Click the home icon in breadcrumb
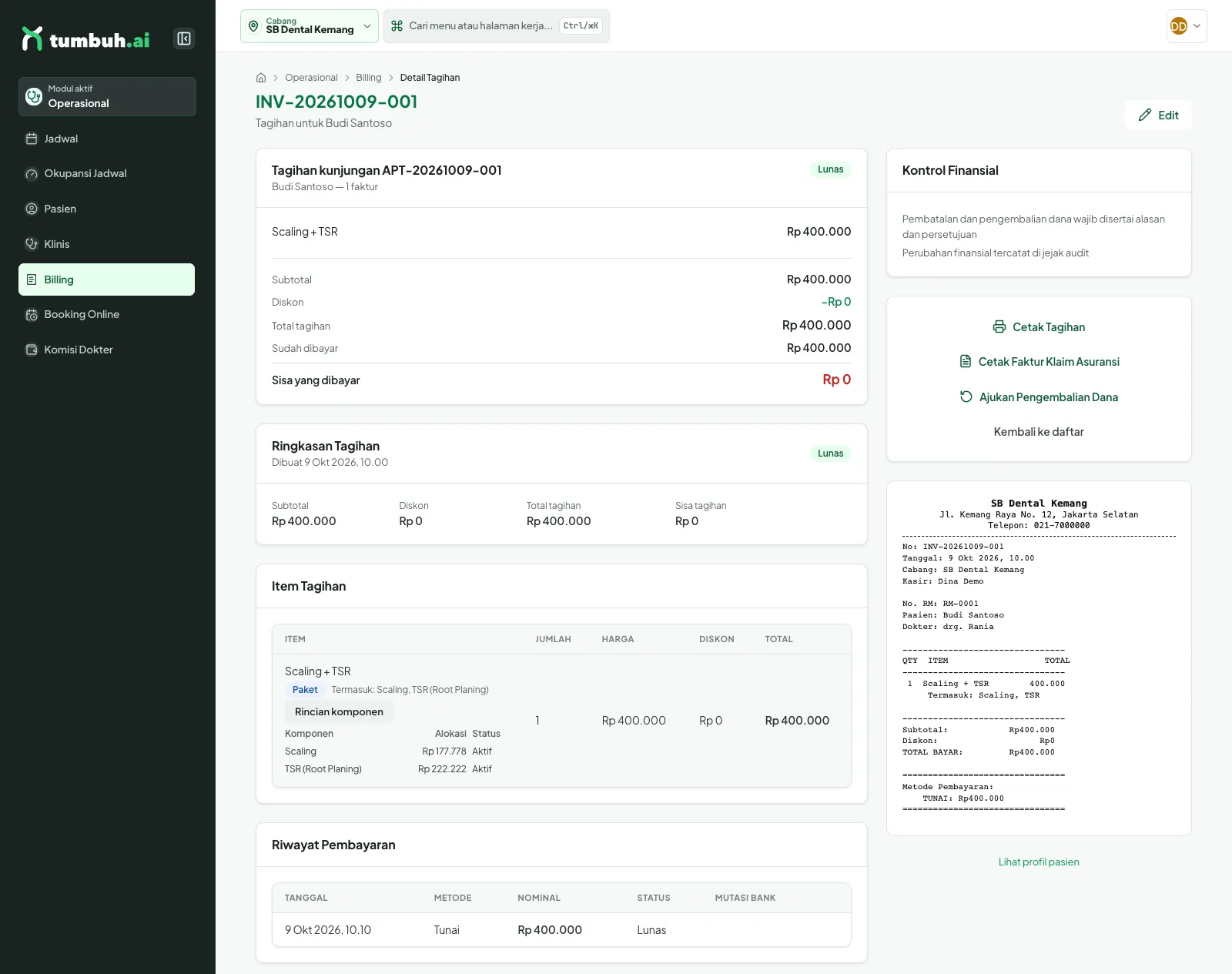This screenshot has width=1232, height=974. point(261,78)
